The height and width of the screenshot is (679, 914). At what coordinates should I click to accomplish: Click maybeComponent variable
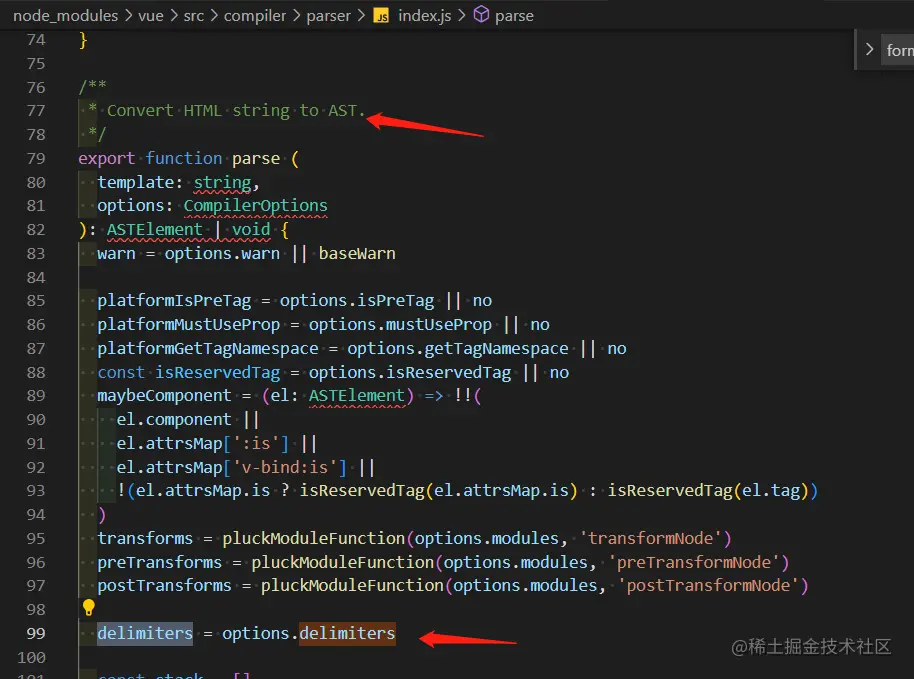[164, 396]
